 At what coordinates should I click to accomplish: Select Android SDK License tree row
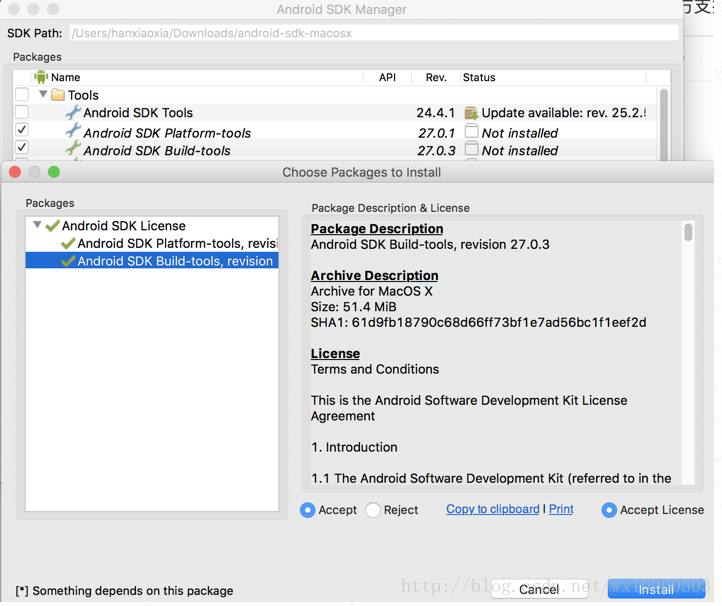tap(152, 226)
